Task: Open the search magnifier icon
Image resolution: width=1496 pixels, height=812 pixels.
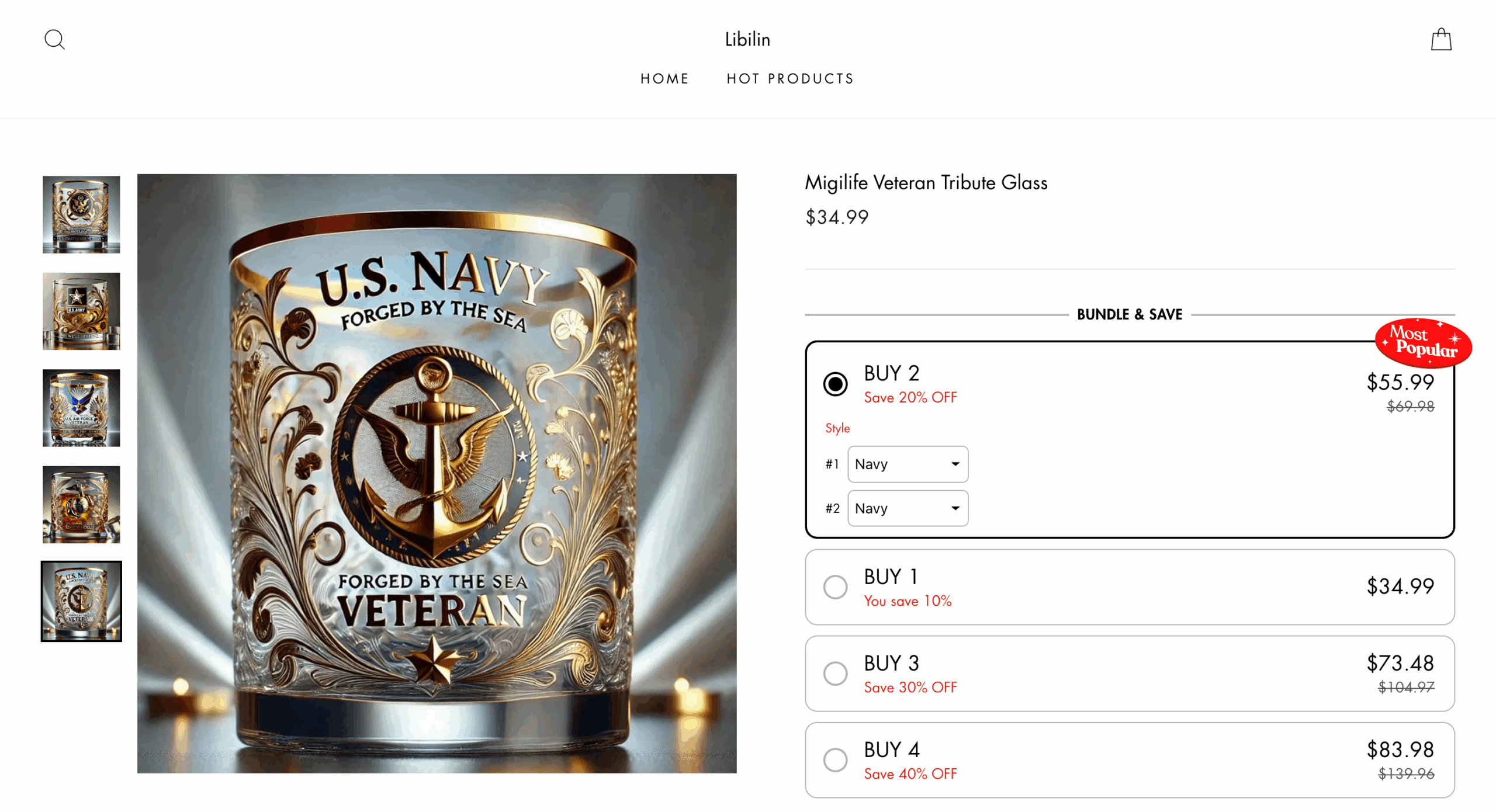Action: coord(54,40)
